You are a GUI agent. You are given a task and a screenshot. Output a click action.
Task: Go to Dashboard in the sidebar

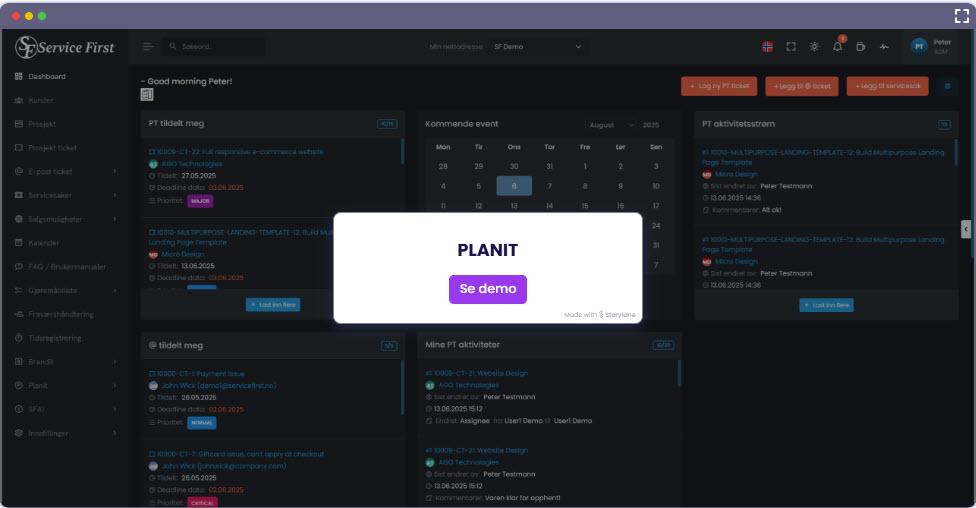pyautogui.click(x=47, y=77)
